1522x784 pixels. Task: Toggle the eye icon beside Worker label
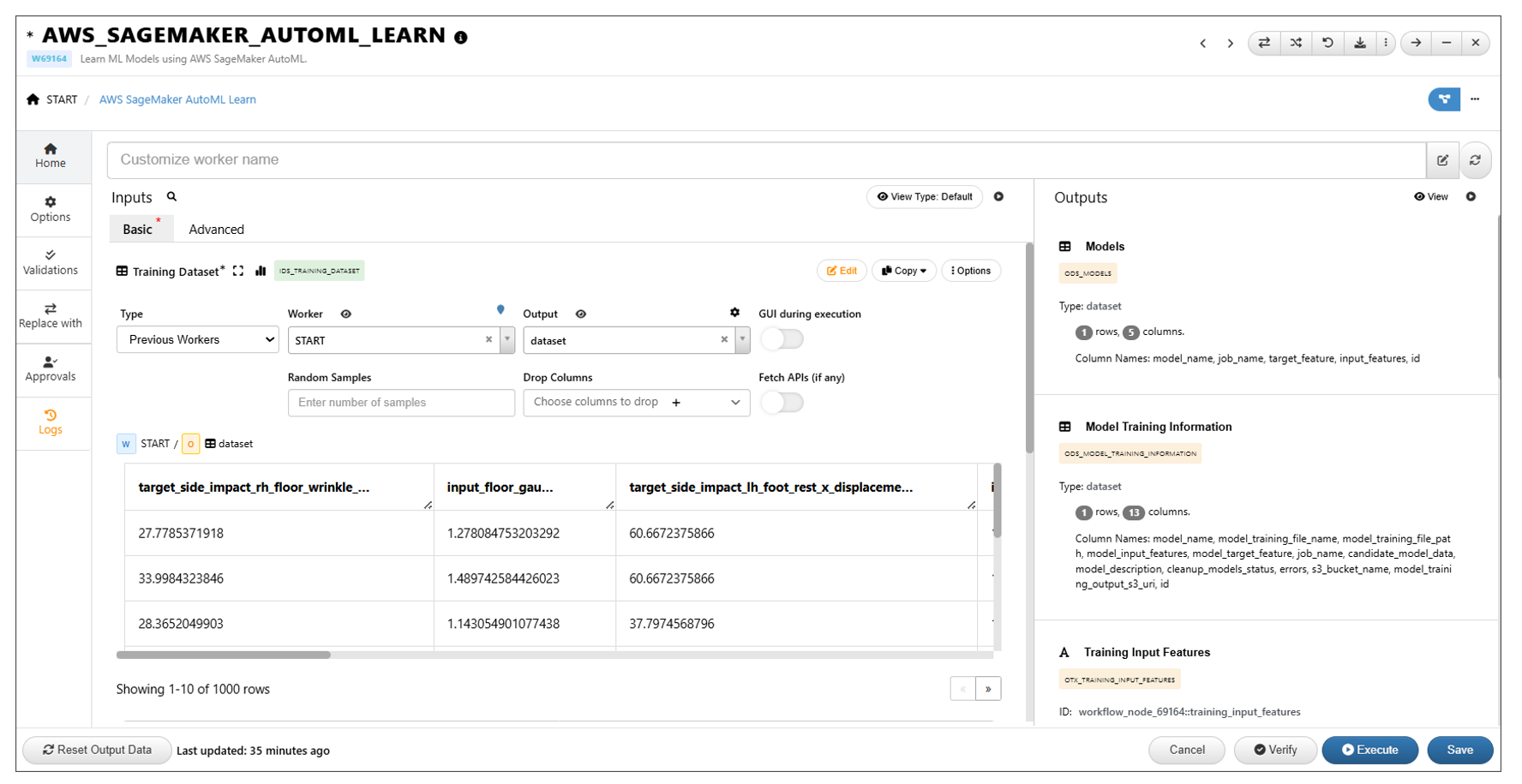tap(346, 314)
